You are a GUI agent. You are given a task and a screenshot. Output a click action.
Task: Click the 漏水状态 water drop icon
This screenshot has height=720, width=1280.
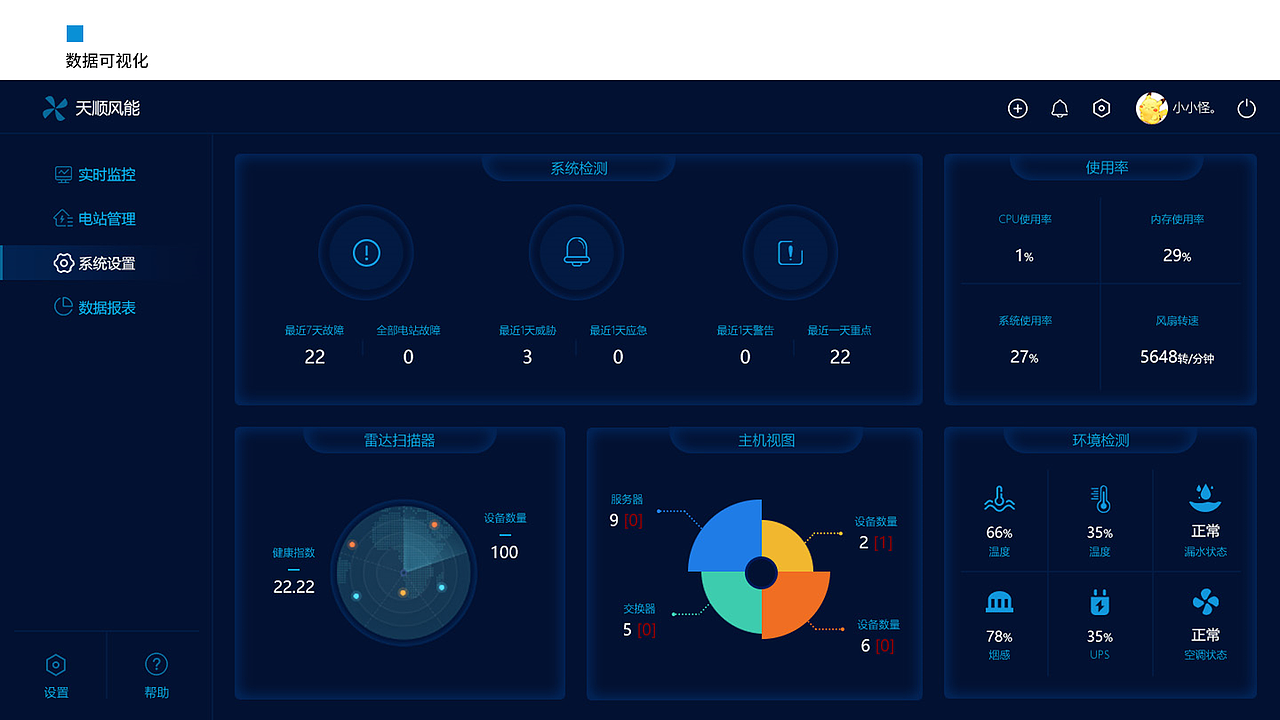pyautogui.click(x=1205, y=498)
